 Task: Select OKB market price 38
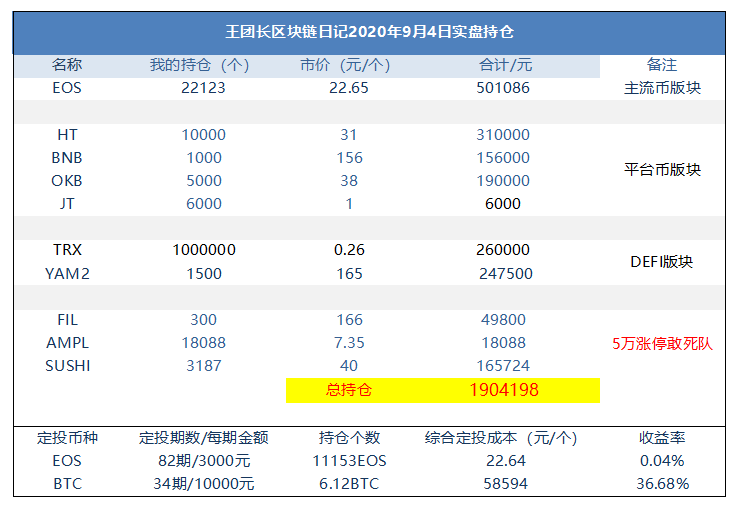pyautogui.click(x=349, y=181)
